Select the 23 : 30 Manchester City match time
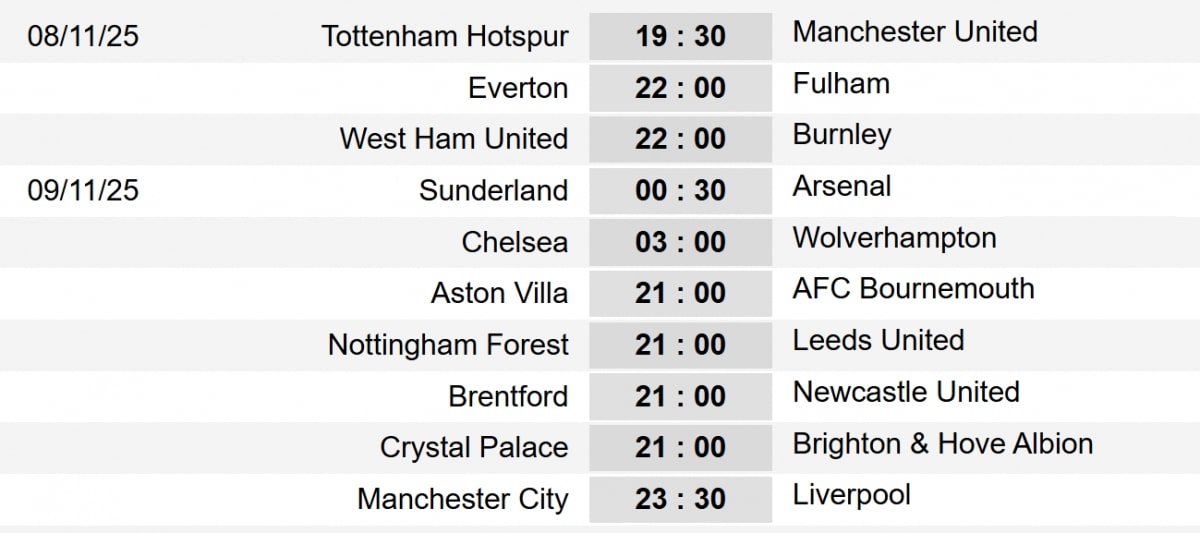This screenshot has width=1200, height=533. 680,499
